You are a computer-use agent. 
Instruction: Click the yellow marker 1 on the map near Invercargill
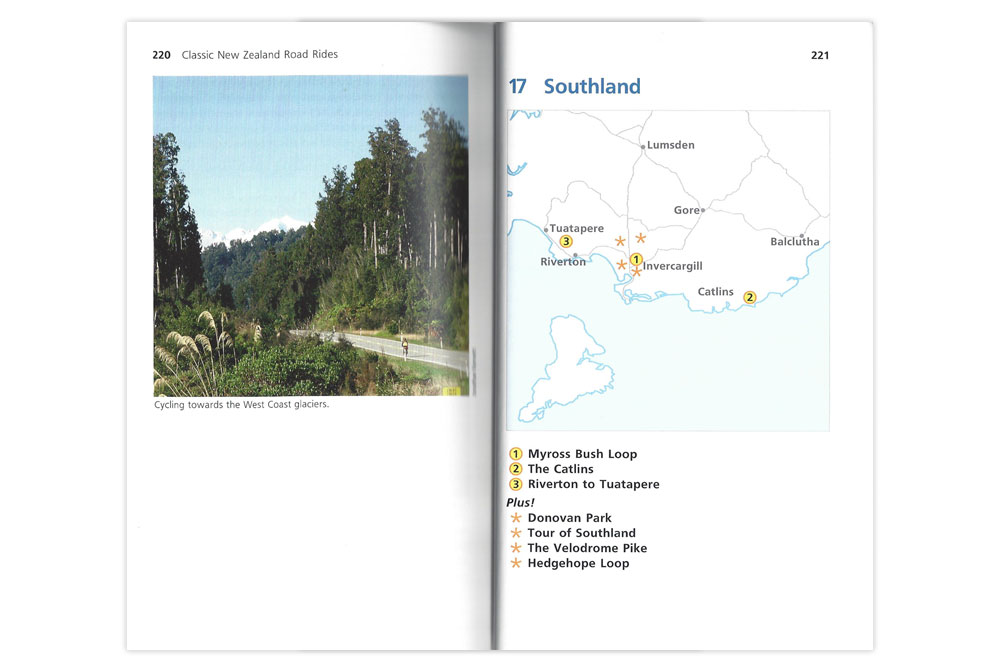pos(636,259)
